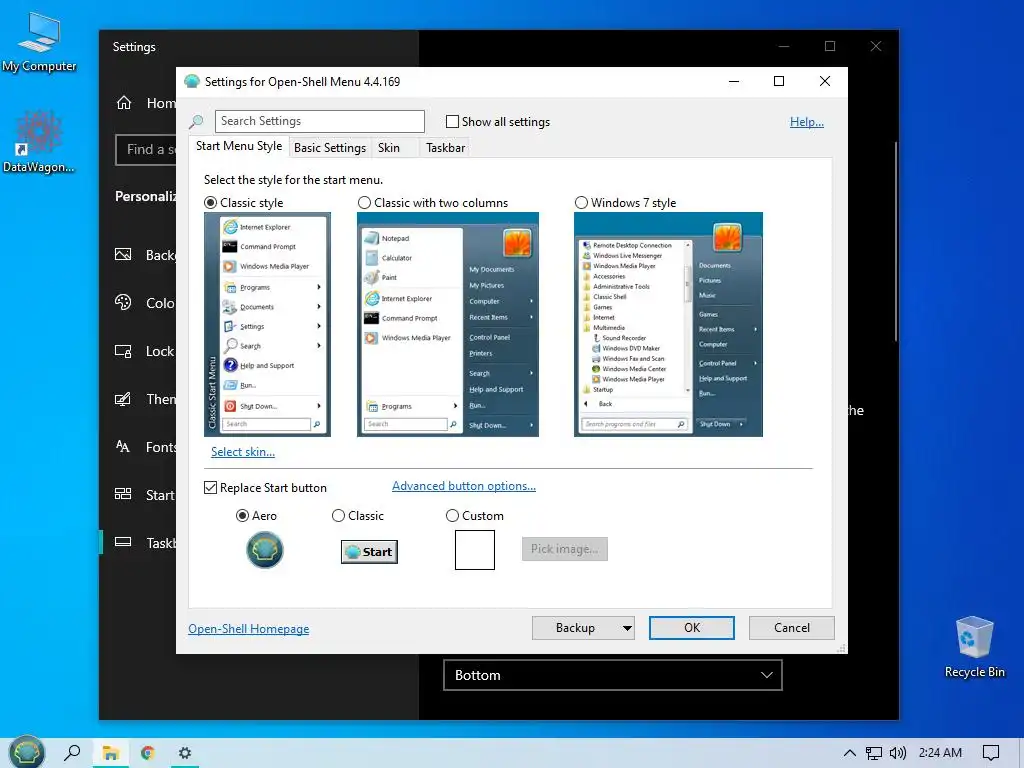Screen dimensions: 1024x768
Task: Open the Help link
Action: point(807,121)
